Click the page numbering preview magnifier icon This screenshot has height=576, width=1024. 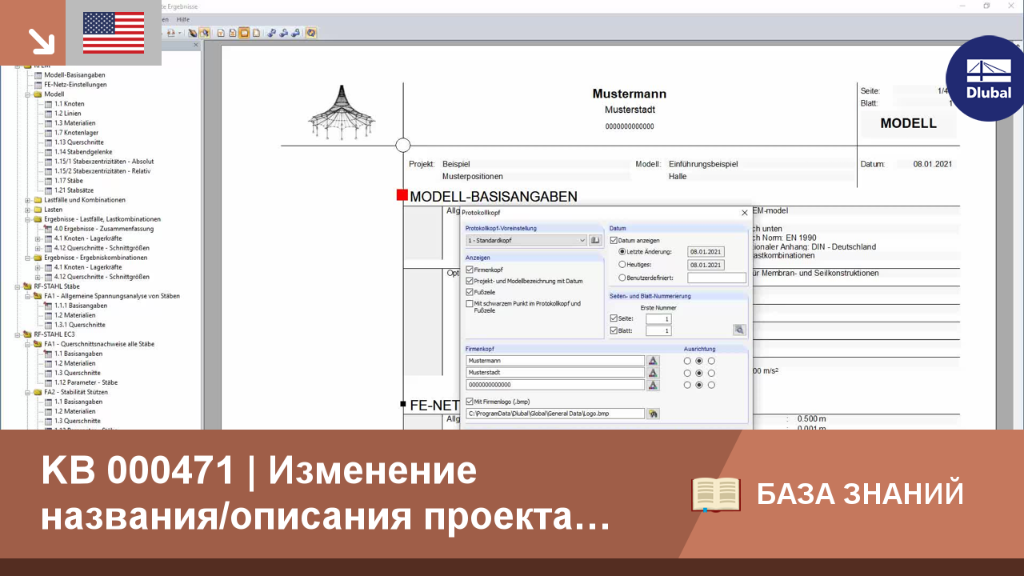[739, 330]
